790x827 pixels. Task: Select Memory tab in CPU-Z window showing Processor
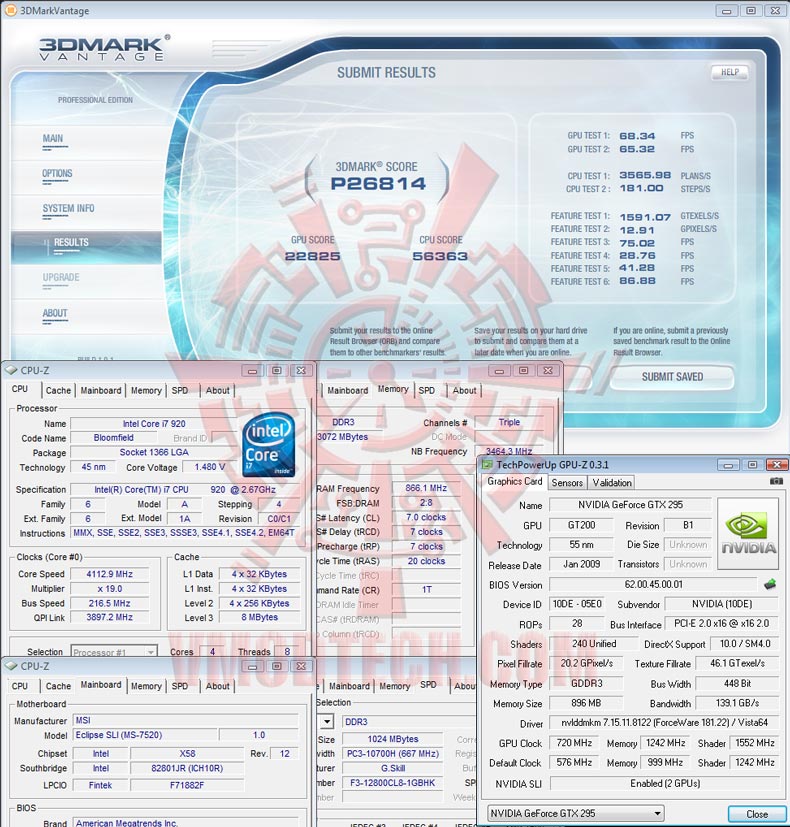point(146,390)
